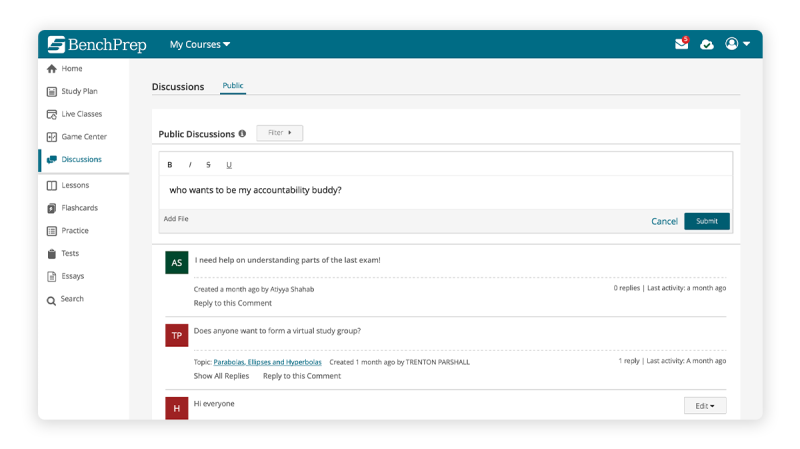Image resolution: width=800 pixels, height=449 pixels.
Task: Open the mail inbox icon with notification badge
Action: 682,43
